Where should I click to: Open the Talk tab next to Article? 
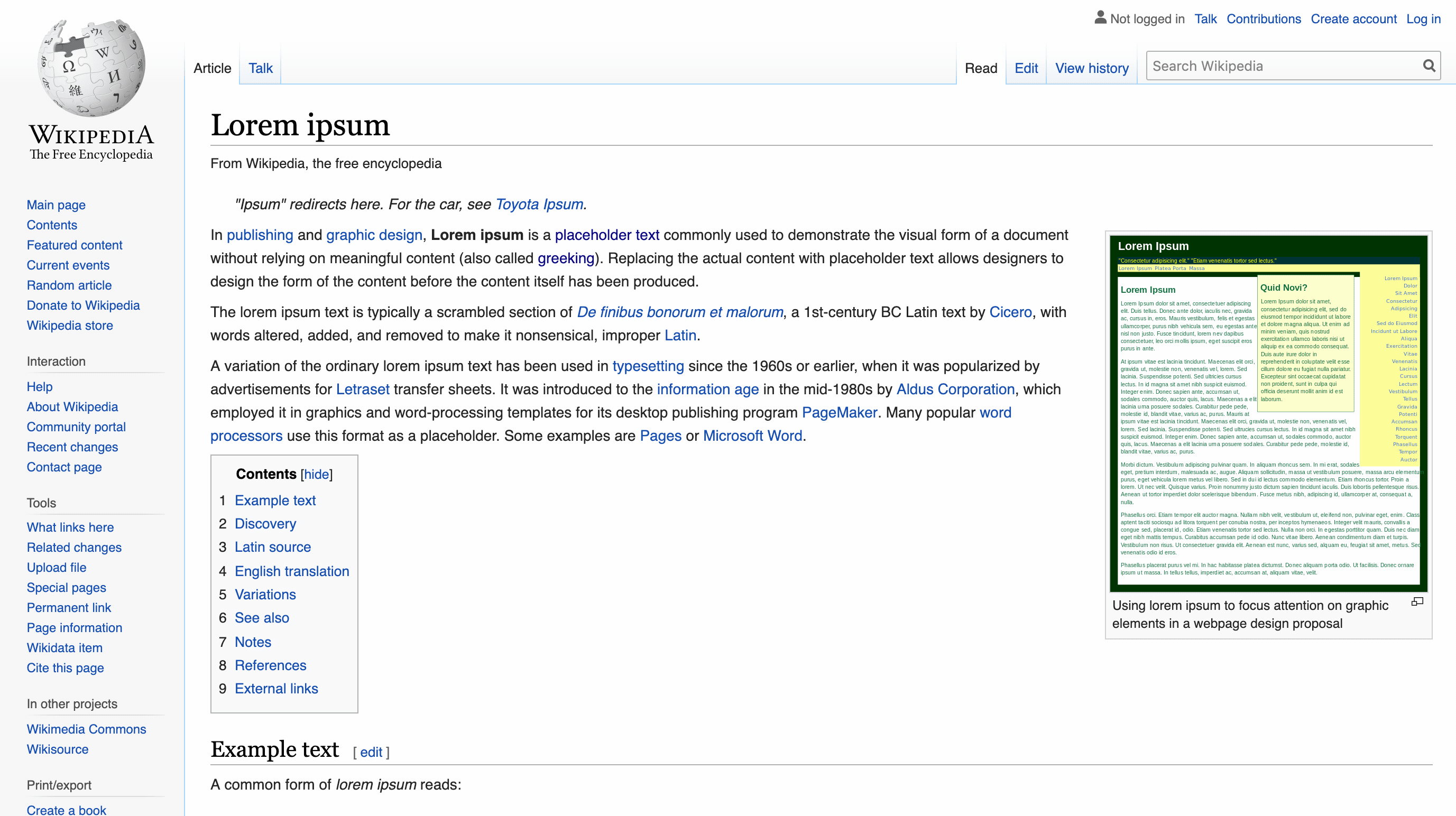click(x=261, y=68)
